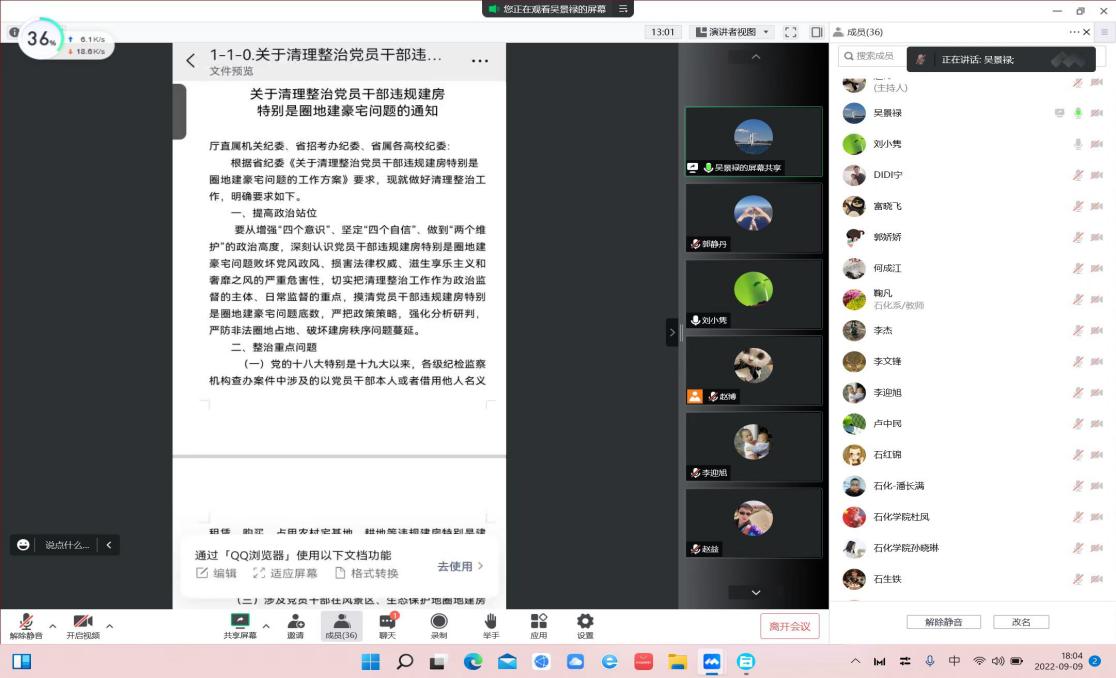The image size is (1116, 678).
Task: Click 吴景禄's screen sharing indicator icon
Action: click(1059, 113)
